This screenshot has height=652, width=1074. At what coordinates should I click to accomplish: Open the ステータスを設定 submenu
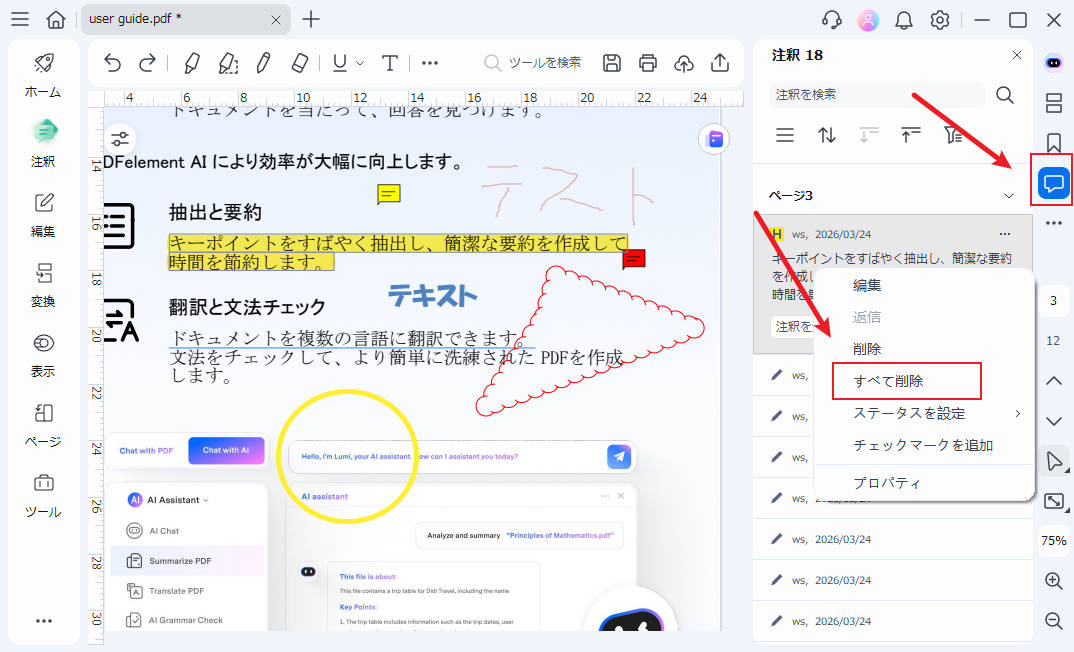pyautogui.click(x=912, y=413)
